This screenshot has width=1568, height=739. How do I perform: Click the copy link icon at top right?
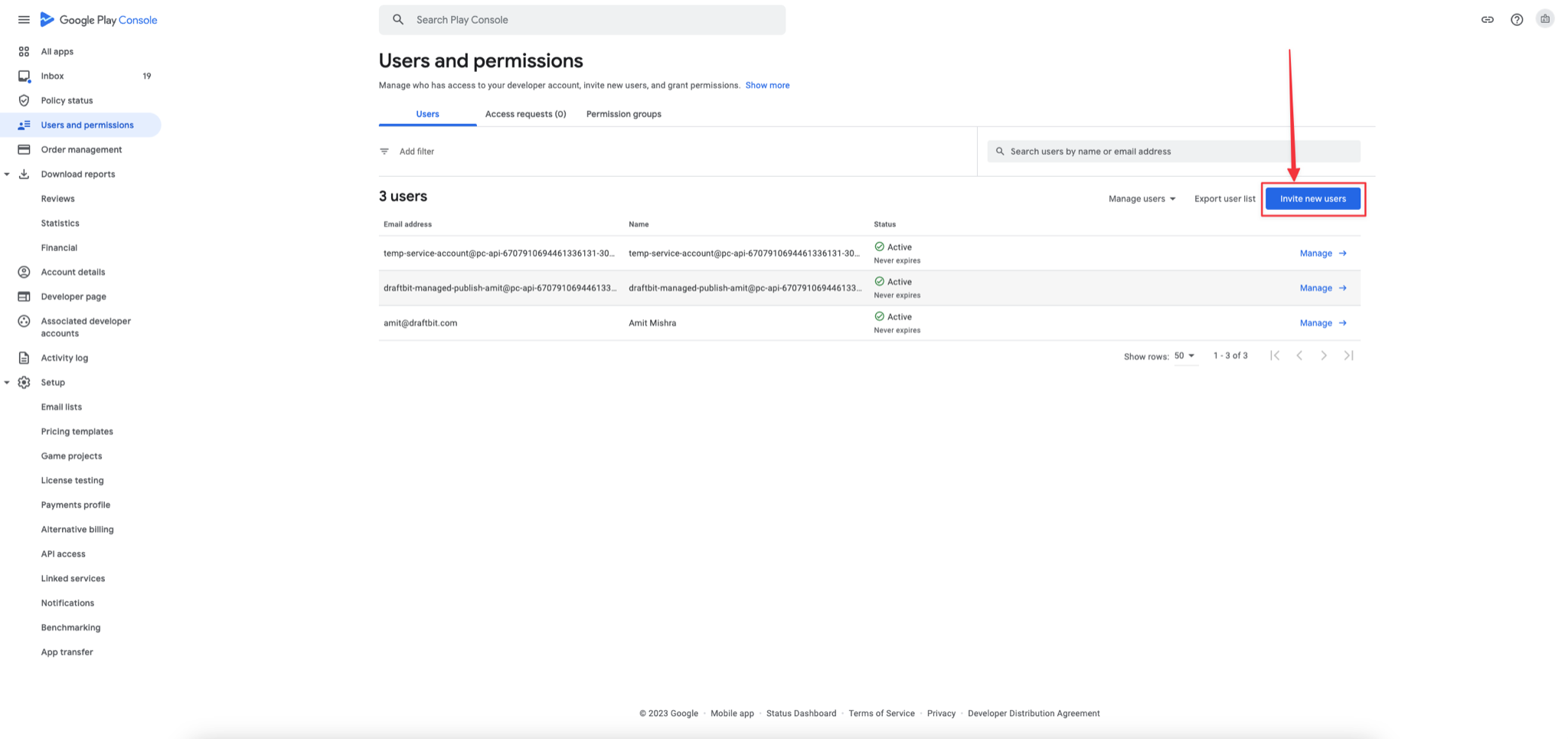(1488, 20)
